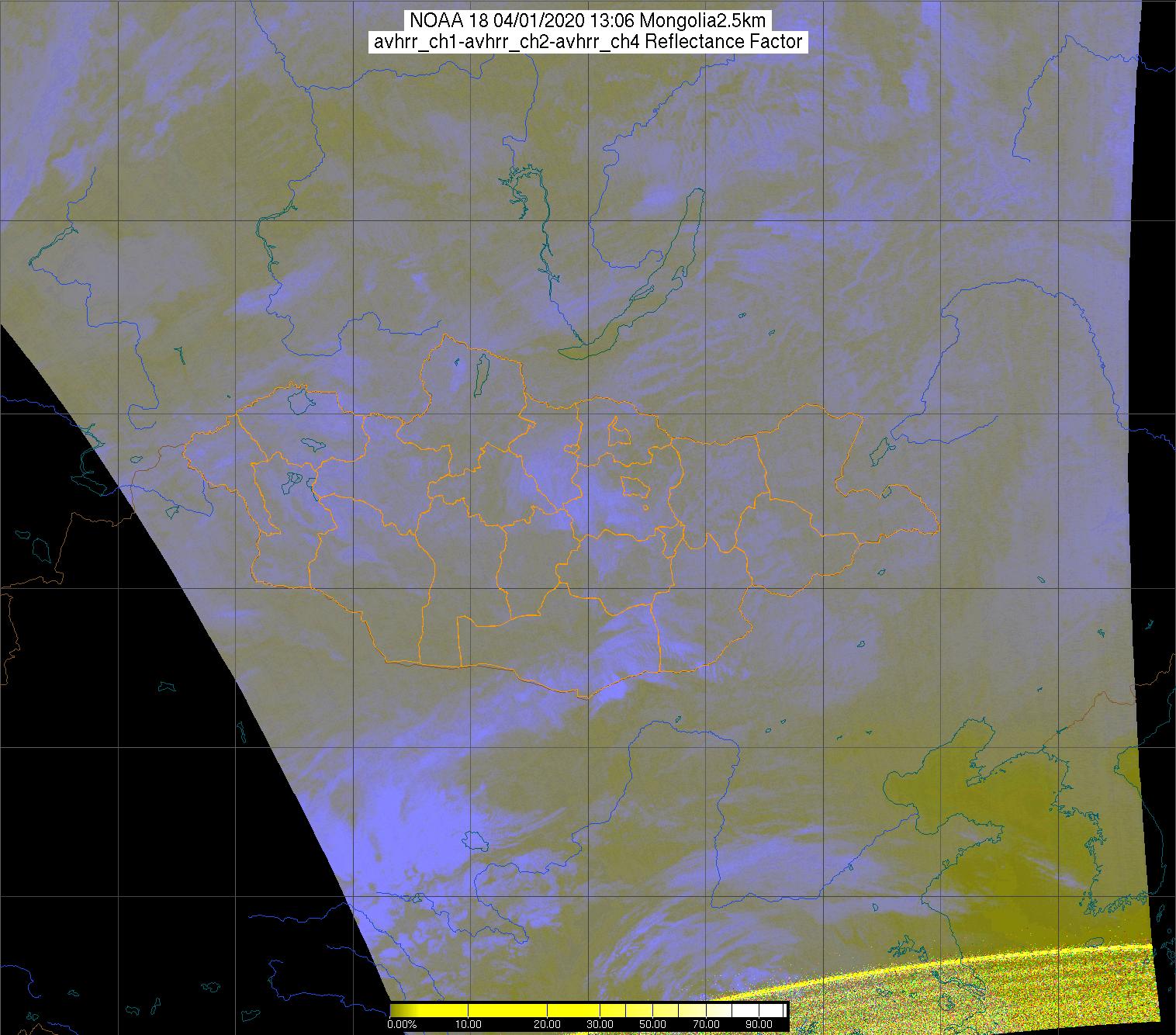
Task: Click the white end of the reflectance color bar
Action: (x=759, y=1010)
